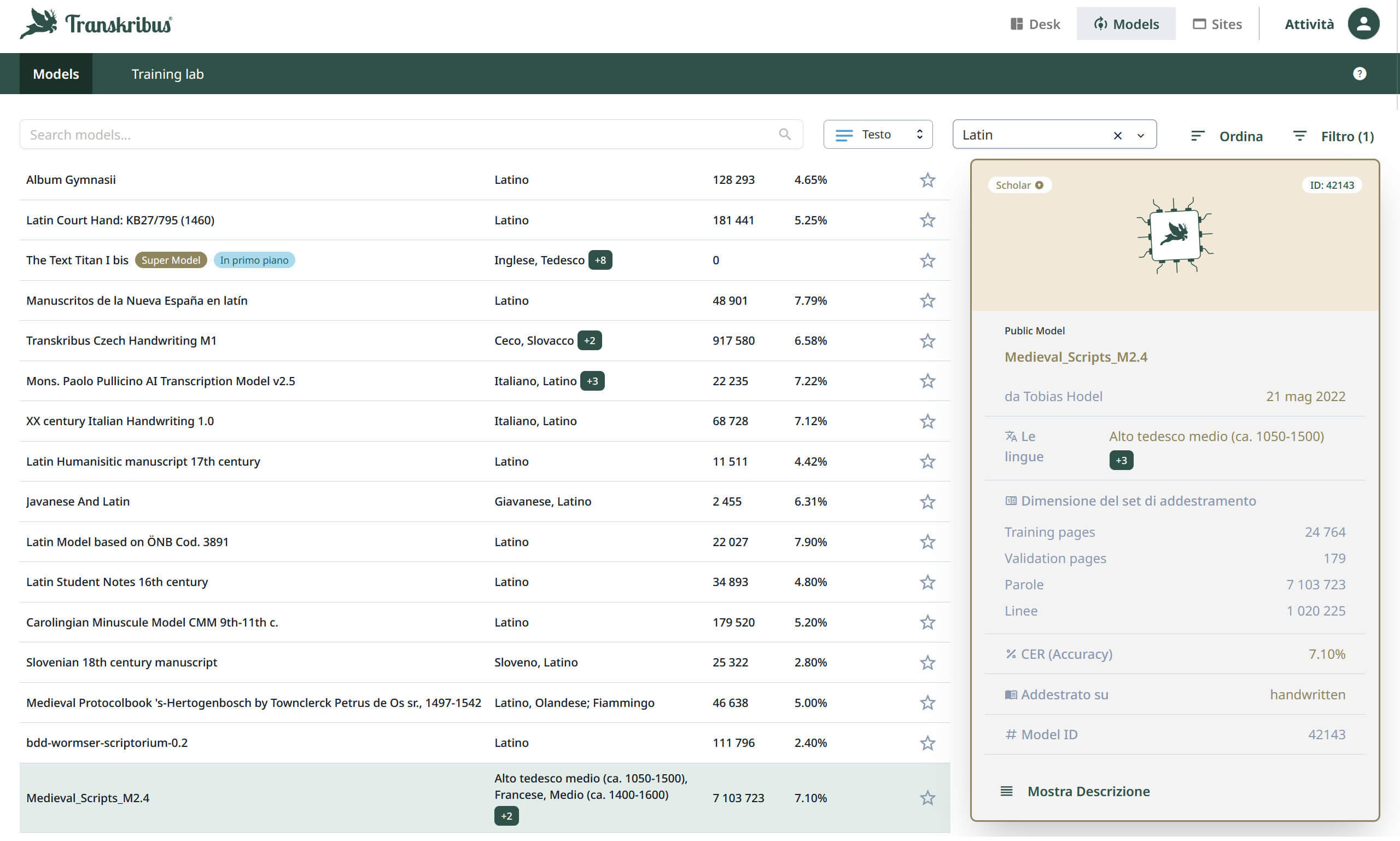Click the Transkribus logo
This screenshot has width=1400, height=841.
pos(96,24)
